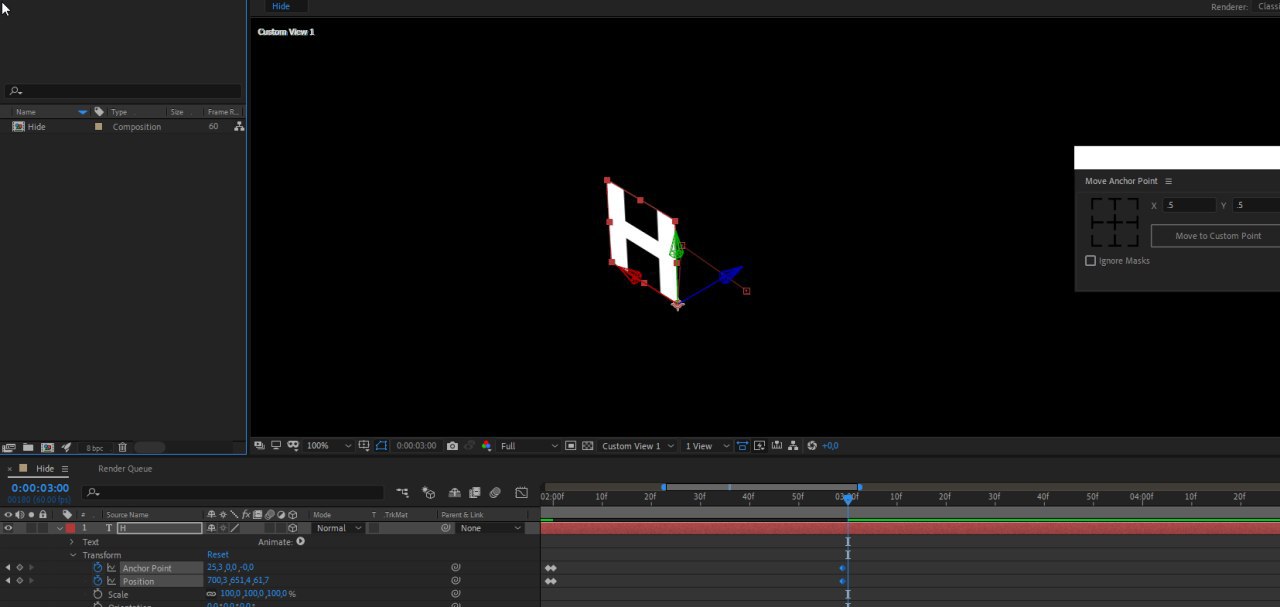Toggle mask and shape path visibility
Image resolution: width=1280 pixels, height=607 pixels.
point(382,446)
